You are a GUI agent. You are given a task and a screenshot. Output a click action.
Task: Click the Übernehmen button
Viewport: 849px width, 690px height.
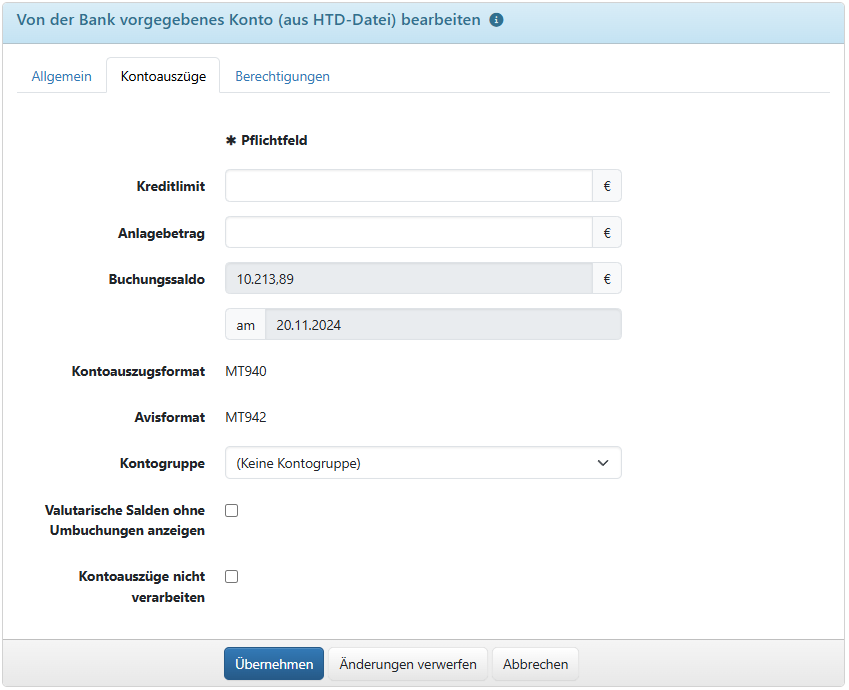pos(274,664)
